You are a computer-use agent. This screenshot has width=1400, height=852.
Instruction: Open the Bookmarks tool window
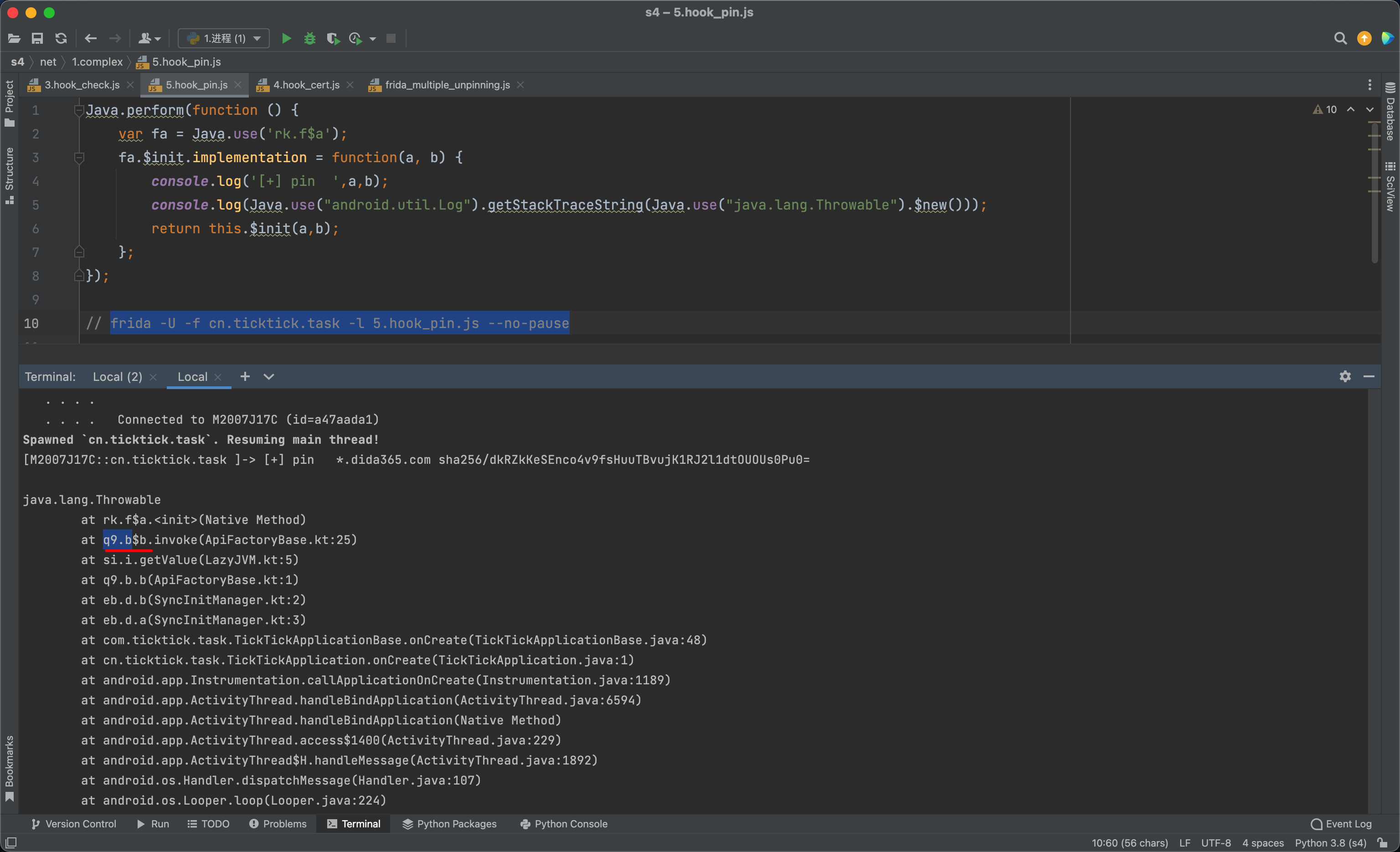point(9,769)
